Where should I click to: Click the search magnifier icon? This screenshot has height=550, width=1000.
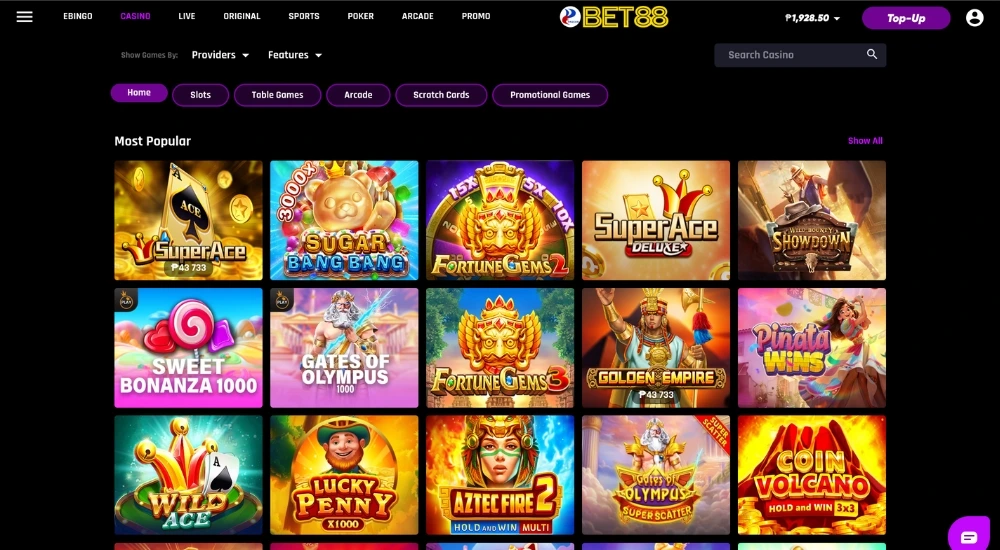pos(872,54)
